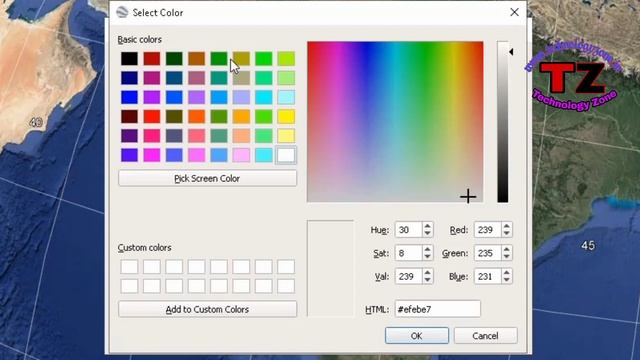Click the Sat value input field
The height and width of the screenshot is (360, 640).
[408, 253]
